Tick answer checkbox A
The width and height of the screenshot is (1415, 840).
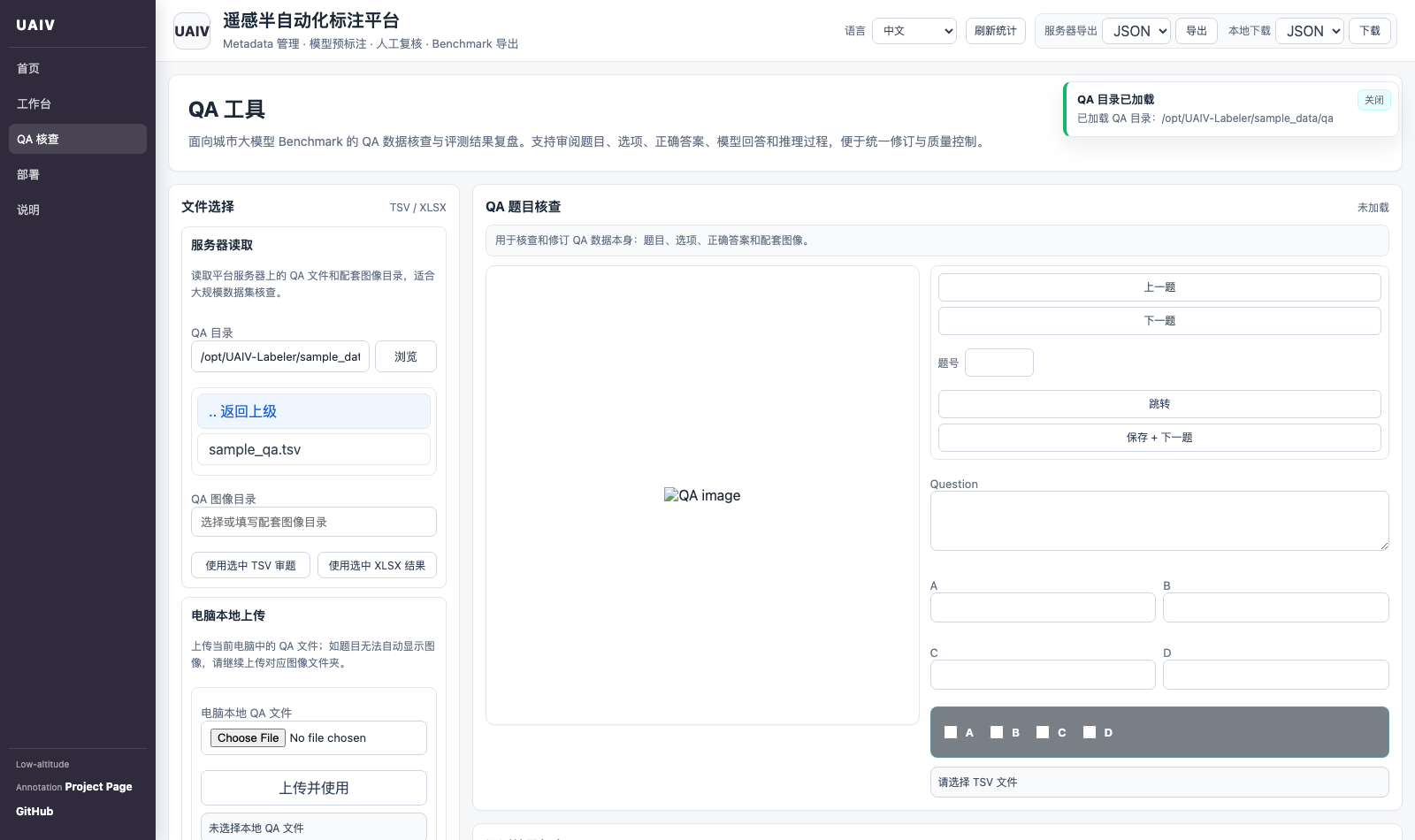point(951,732)
